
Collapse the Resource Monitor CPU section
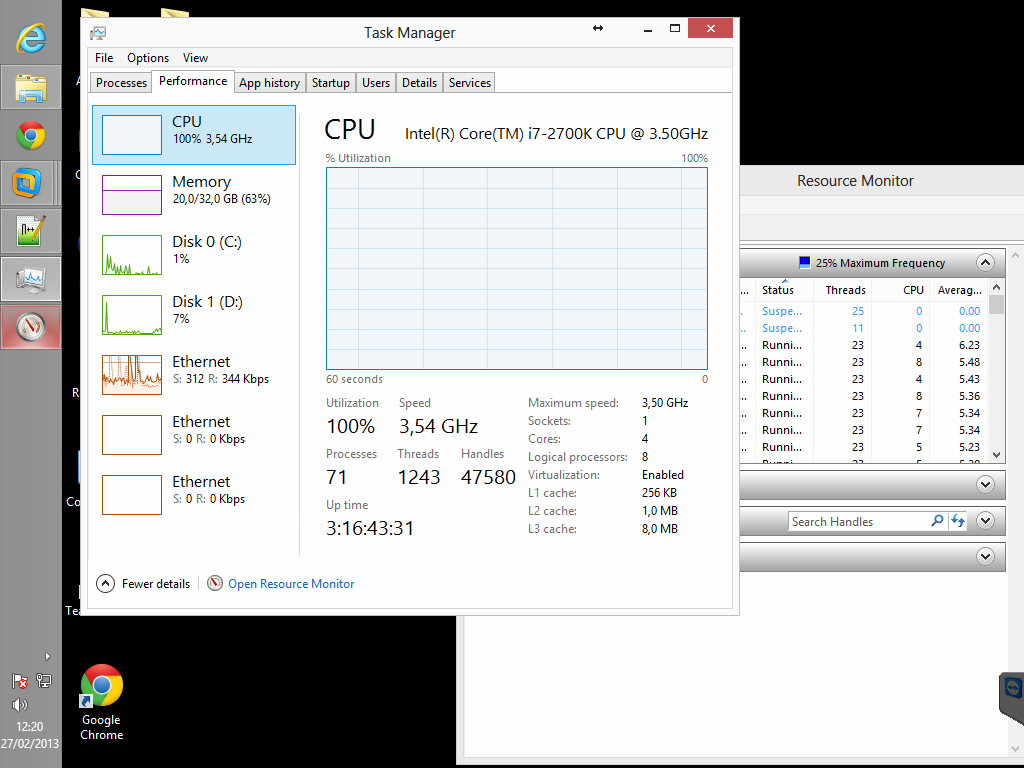[x=985, y=263]
